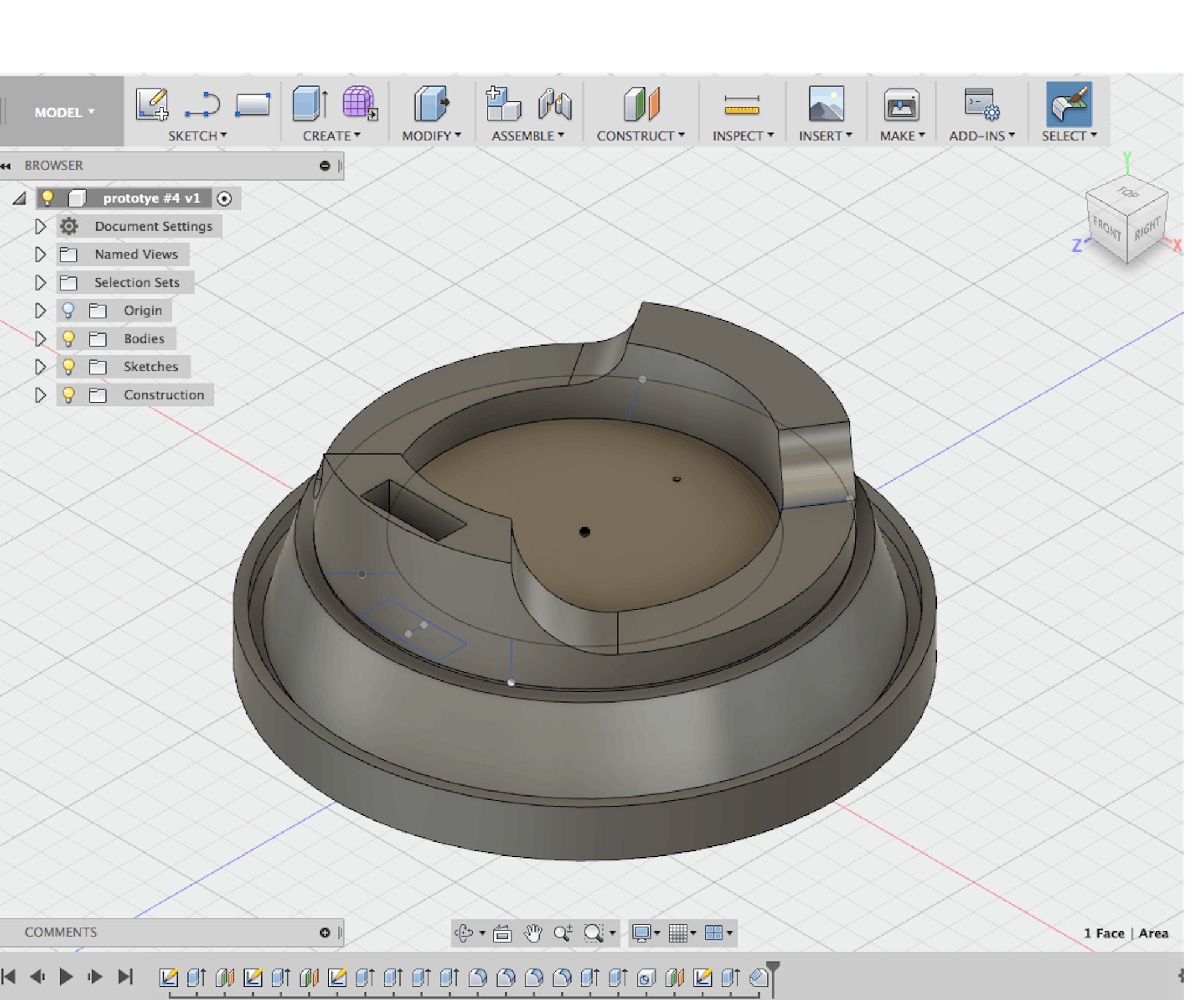
Task: Click the Measure ruler icon
Action: 741,105
